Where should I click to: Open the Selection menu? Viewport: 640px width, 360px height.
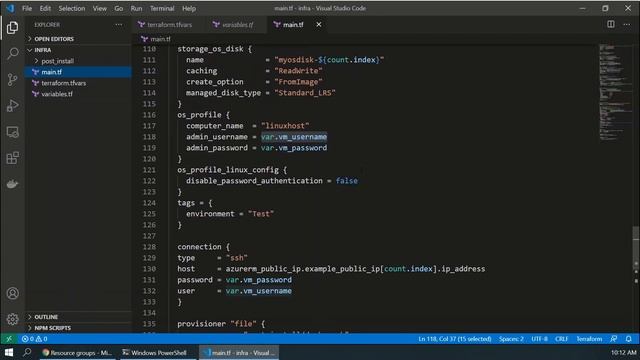[x=72, y=8]
